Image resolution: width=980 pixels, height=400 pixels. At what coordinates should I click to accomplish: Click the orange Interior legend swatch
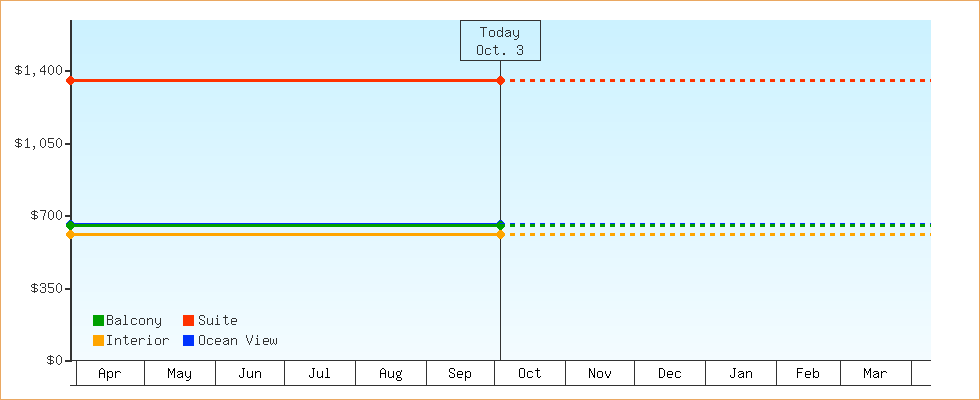click(x=98, y=341)
